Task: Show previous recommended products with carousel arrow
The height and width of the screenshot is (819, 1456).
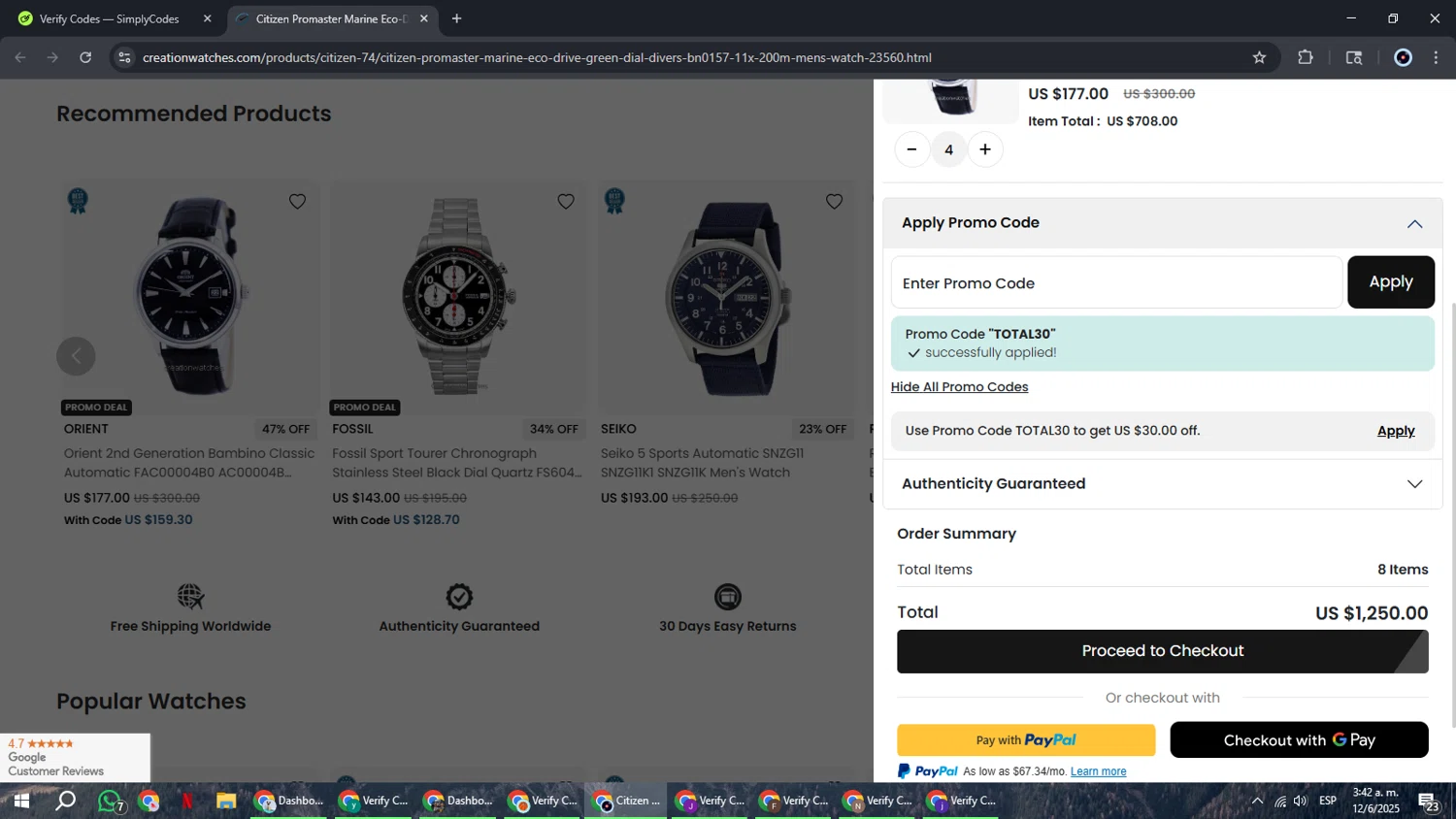Action: pyautogui.click(x=76, y=356)
